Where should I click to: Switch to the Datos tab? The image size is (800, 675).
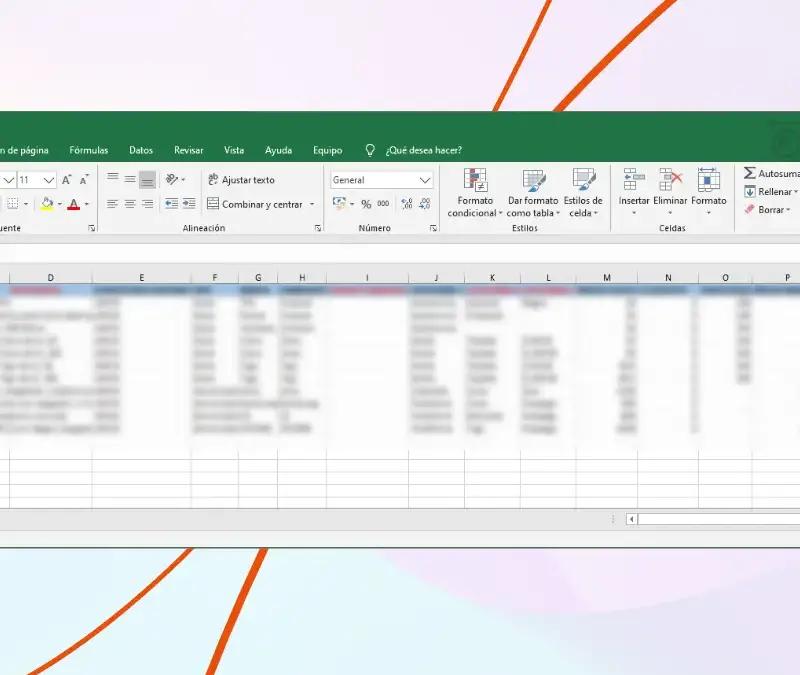[141, 150]
